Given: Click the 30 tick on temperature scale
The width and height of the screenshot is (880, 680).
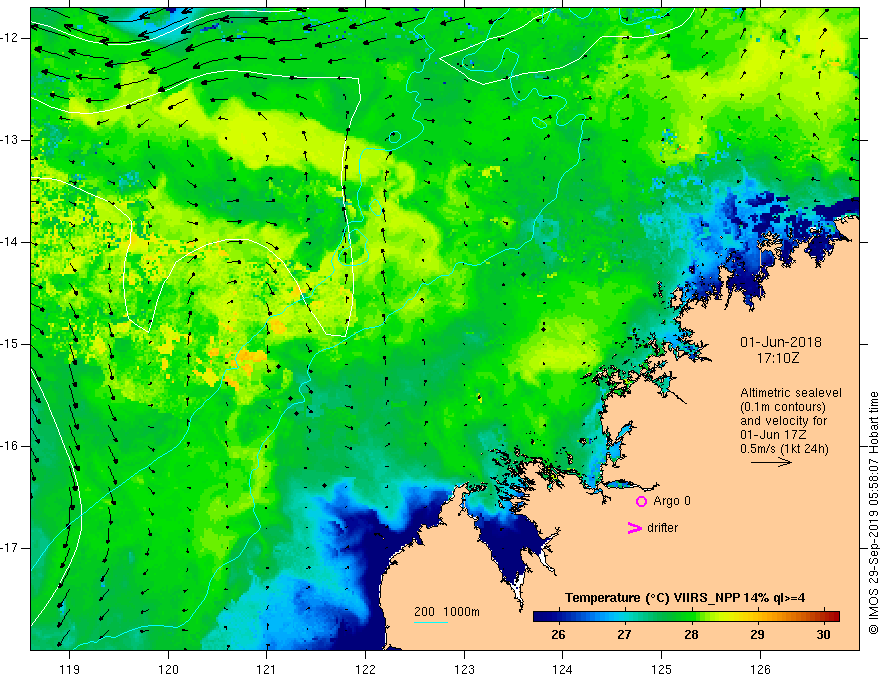Looking at the screenshot, I should (x=823, y=635).
